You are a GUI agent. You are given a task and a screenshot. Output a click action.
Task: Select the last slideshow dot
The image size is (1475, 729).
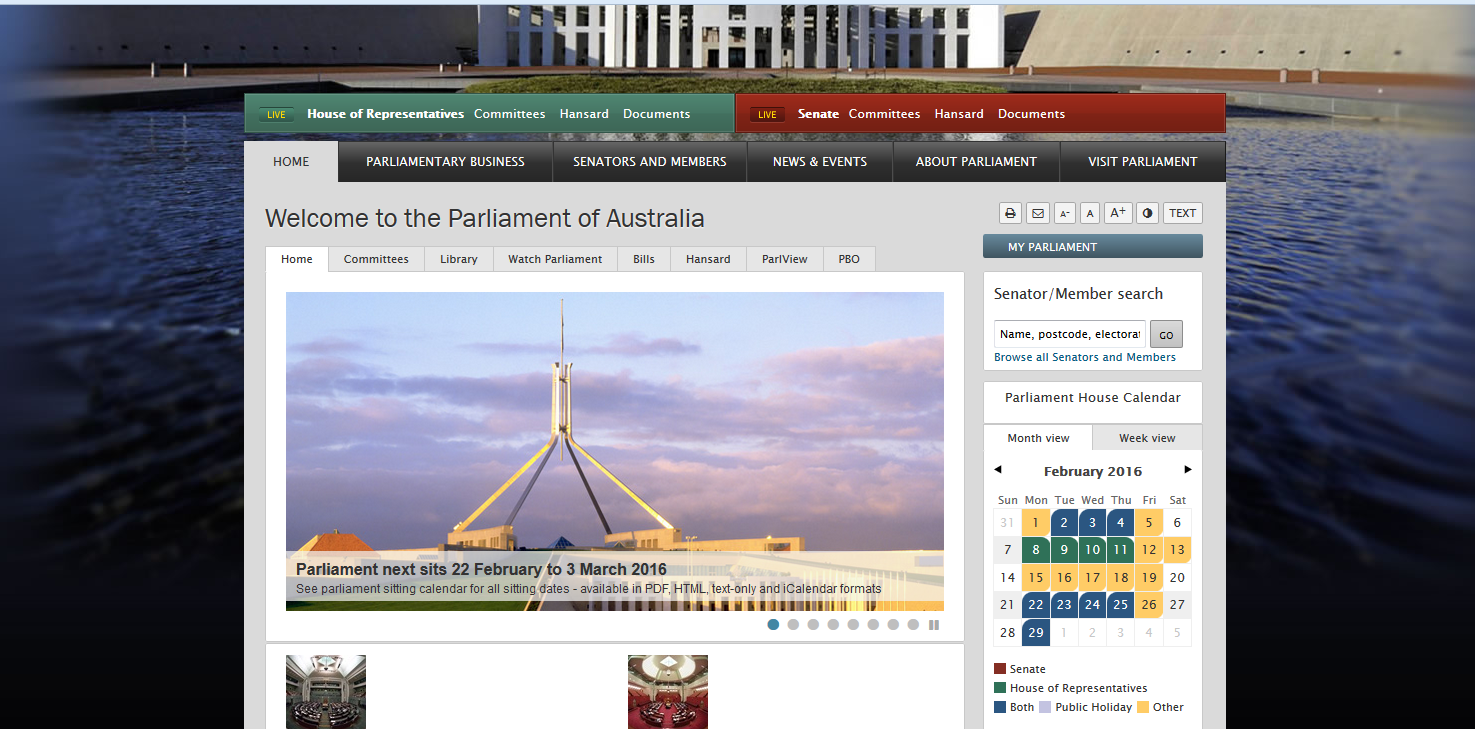913,625
